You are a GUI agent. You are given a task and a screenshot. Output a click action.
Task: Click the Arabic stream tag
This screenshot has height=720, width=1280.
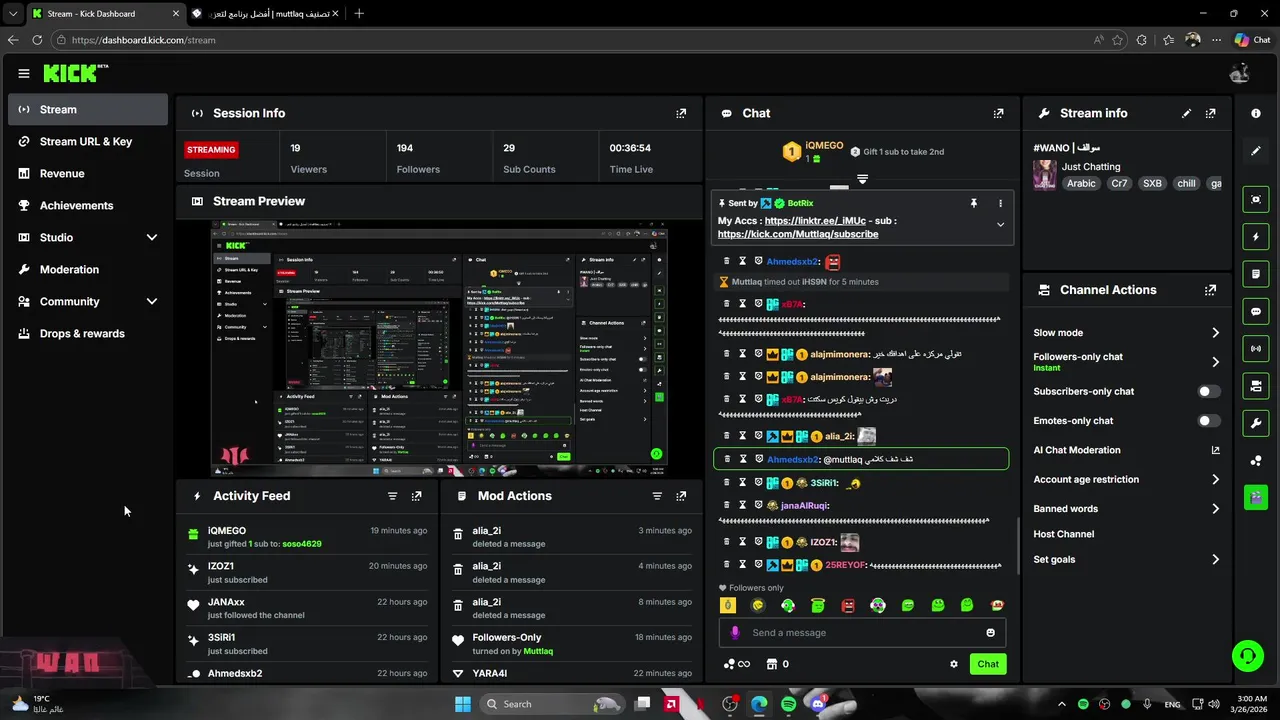(x=1081, y=184)
